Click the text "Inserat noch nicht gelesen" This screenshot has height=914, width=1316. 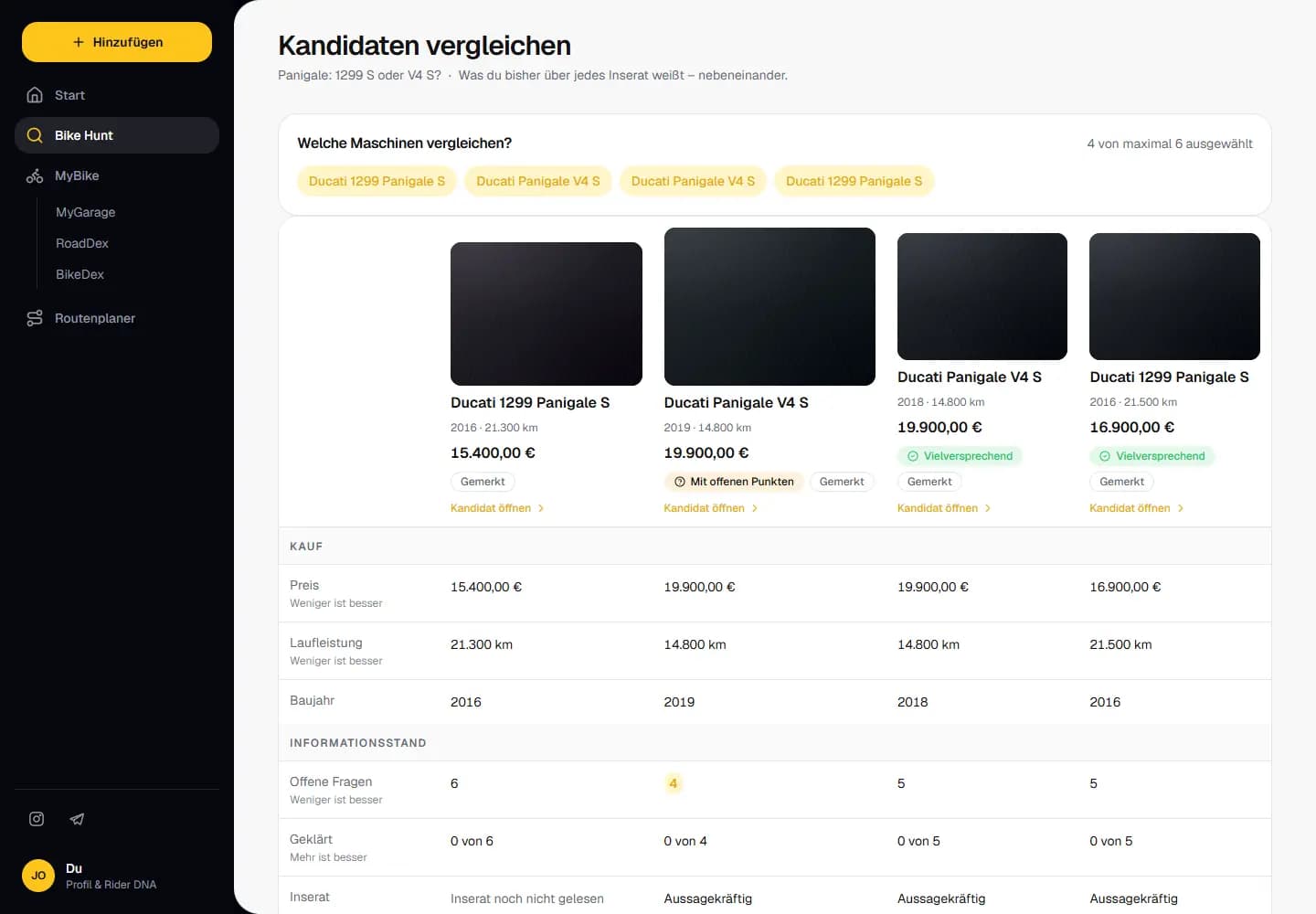point(527,898)
